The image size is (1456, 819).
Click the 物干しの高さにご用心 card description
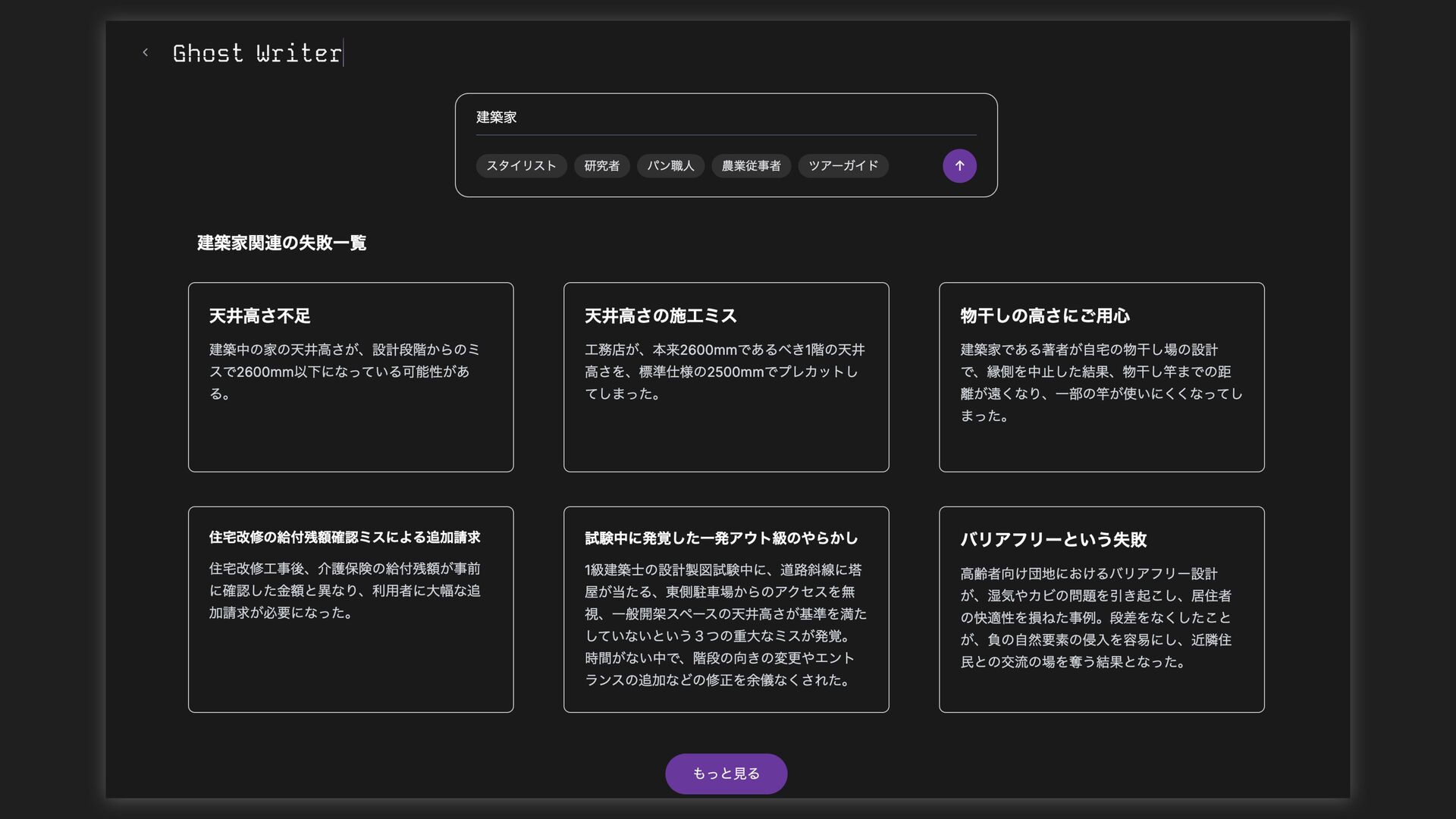[1101, 382]
